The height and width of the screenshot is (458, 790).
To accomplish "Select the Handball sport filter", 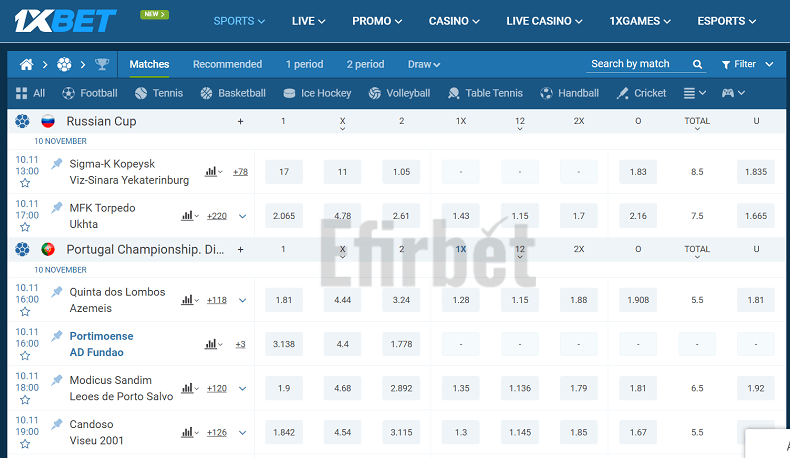I will (569, 93).
